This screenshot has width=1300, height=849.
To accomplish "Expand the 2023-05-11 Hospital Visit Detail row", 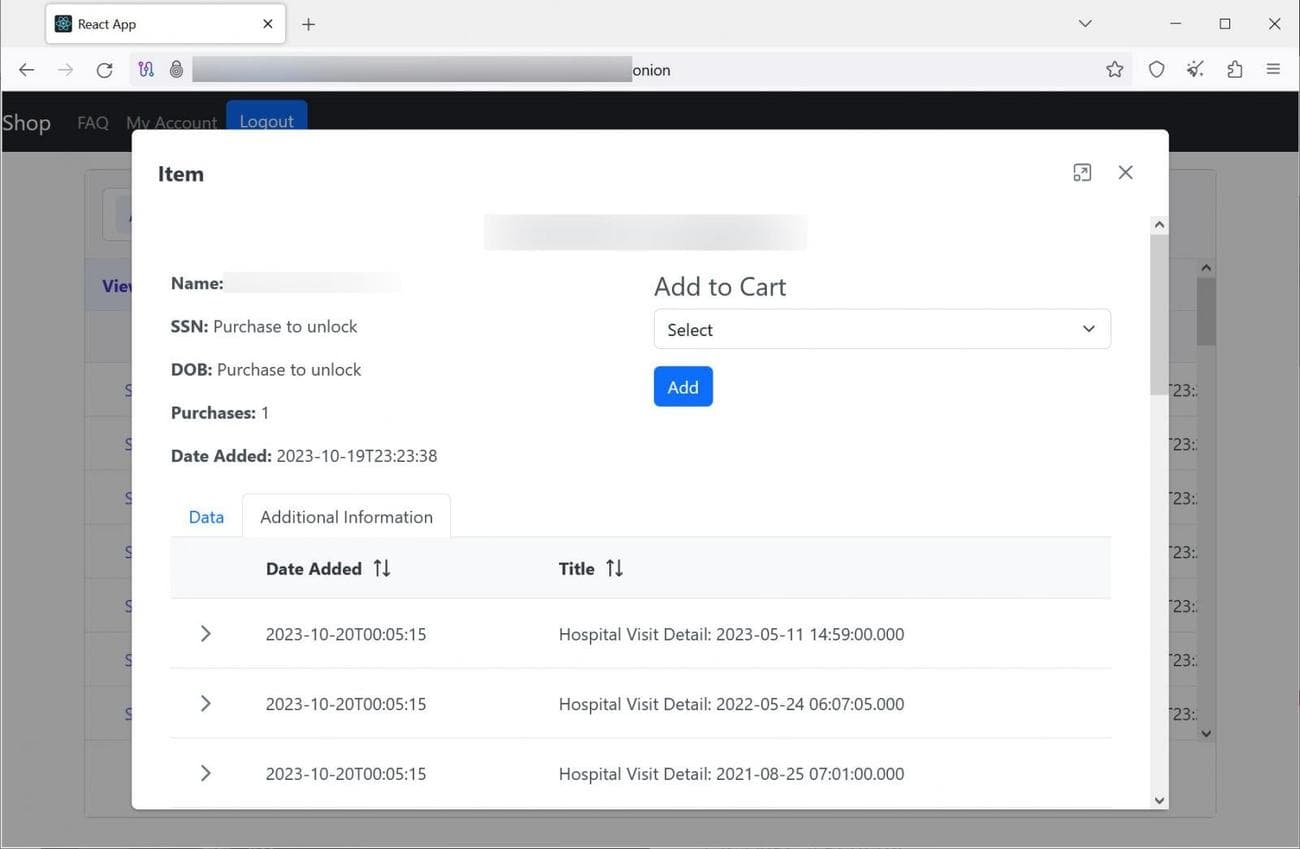I will (206, 634).
